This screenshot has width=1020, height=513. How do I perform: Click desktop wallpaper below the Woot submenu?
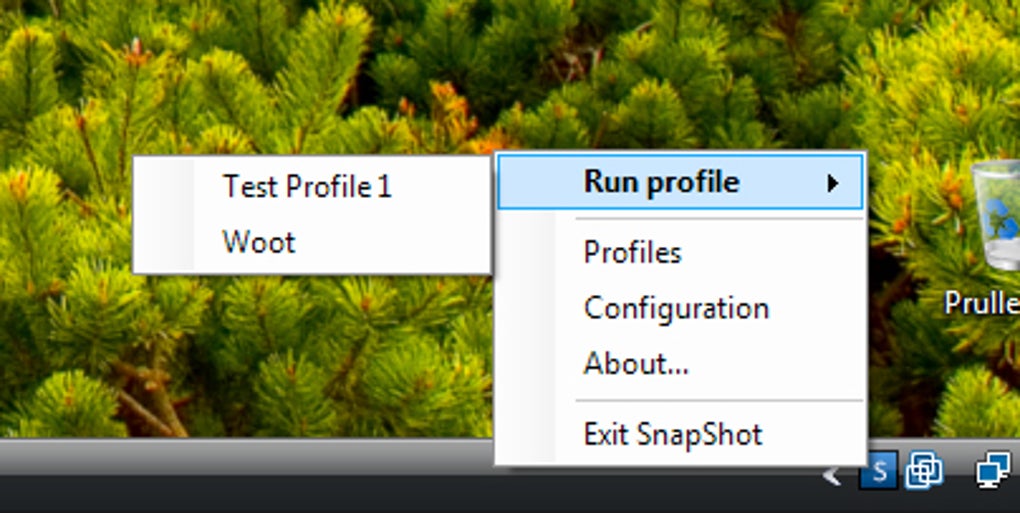pyautogui.click(x=300, y=350)
